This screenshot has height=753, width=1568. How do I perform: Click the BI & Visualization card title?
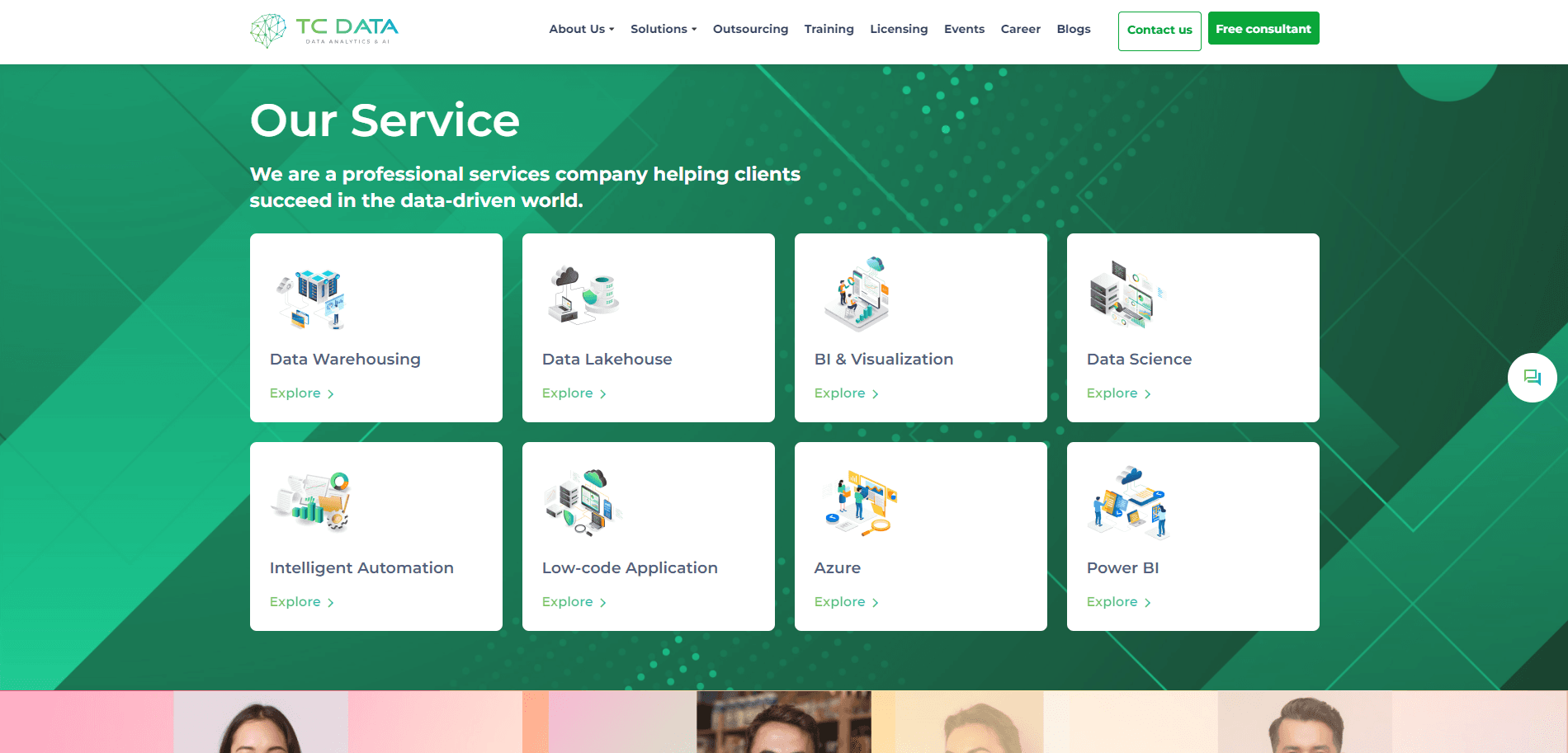884,360
